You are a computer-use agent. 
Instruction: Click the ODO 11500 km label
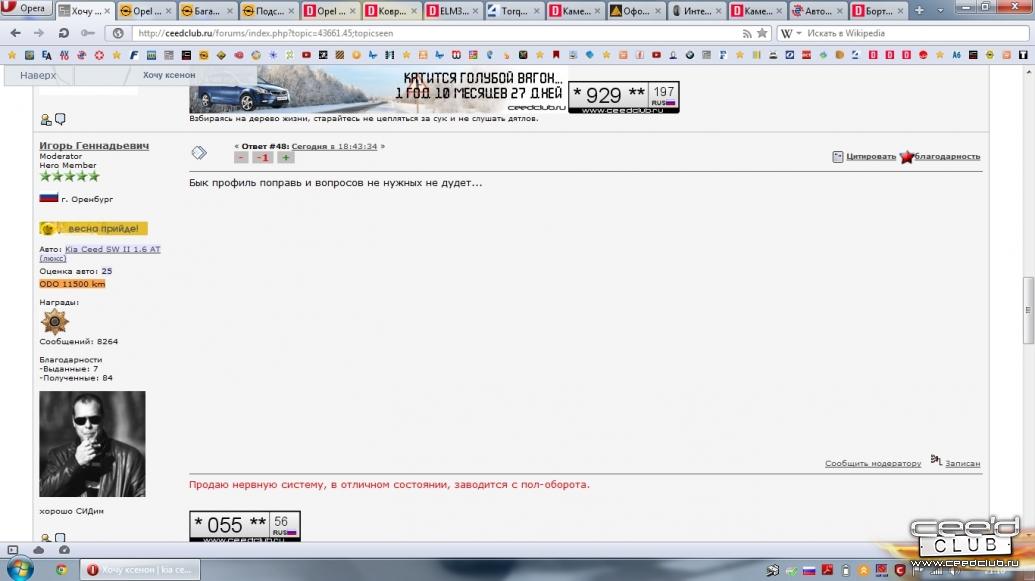72,284
